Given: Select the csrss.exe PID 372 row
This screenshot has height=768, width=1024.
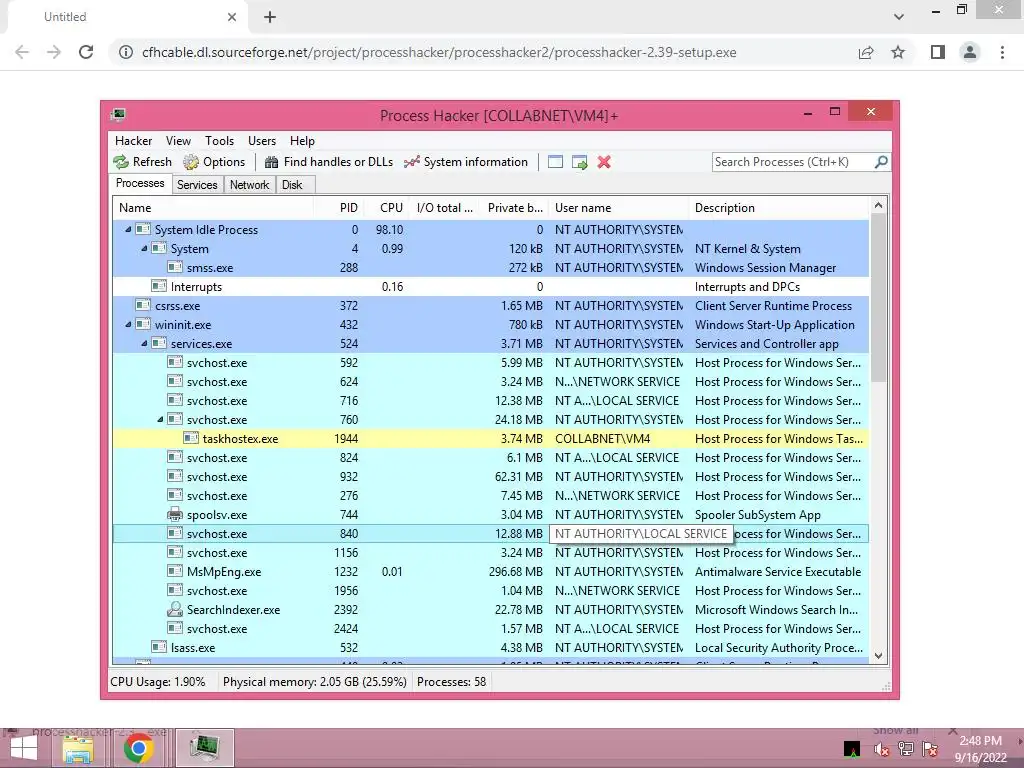Looking at the screenshot, I should pos(490,305).
